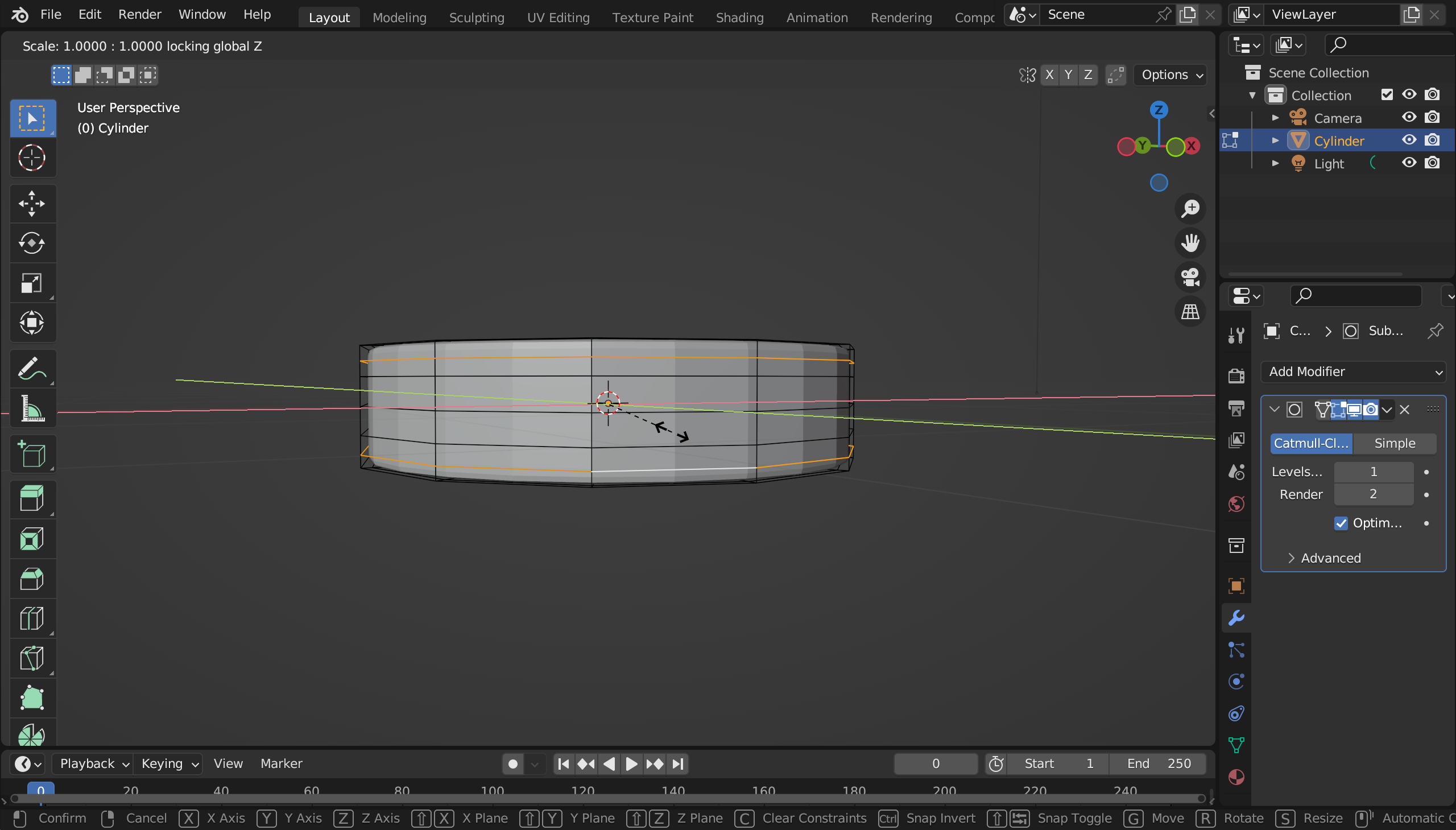
Task: Open the Modifier properties wrench tab
Action: (x=1236, y=618)
